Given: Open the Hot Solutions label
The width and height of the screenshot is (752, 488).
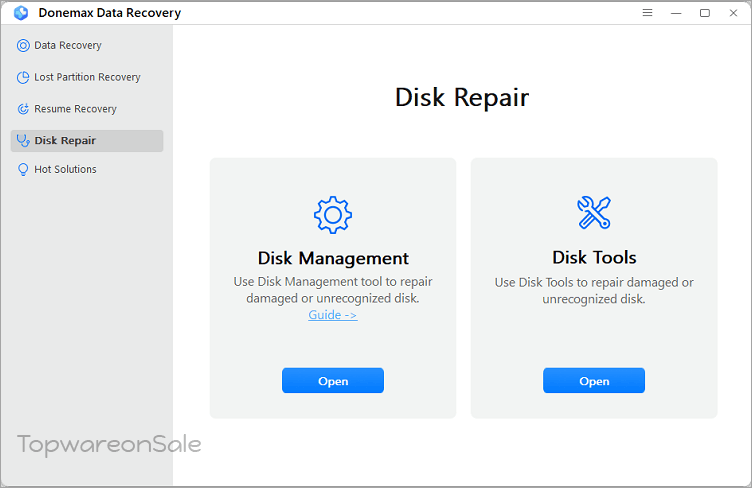Looking at the screenshot, I should pos(65,169).
